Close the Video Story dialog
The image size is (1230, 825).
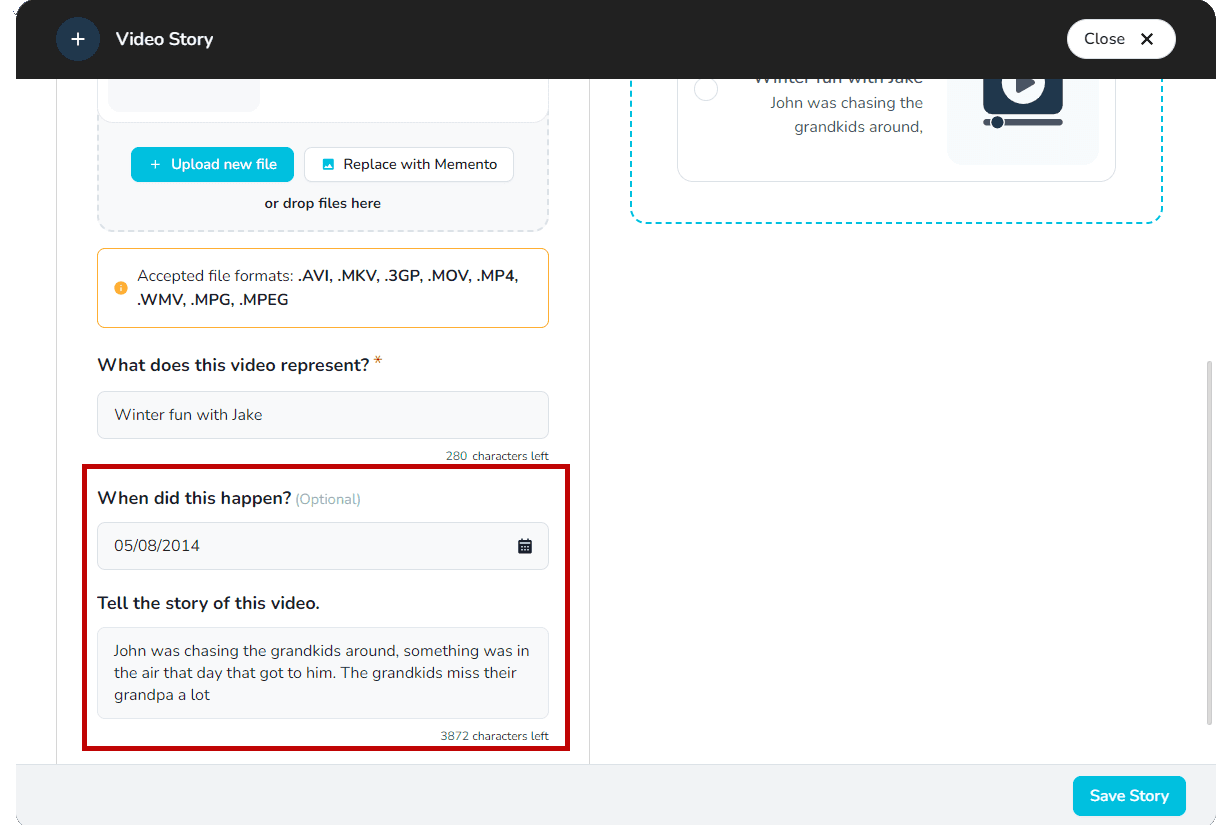tap(1120, 39)
